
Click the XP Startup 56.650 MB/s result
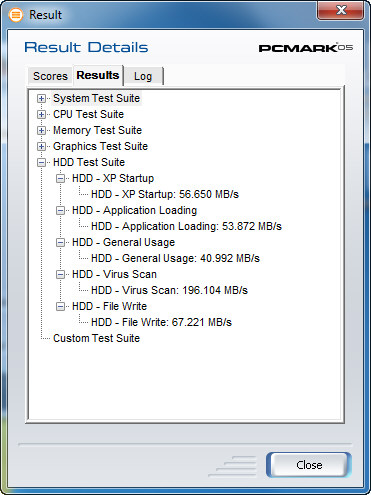point(165,194)
